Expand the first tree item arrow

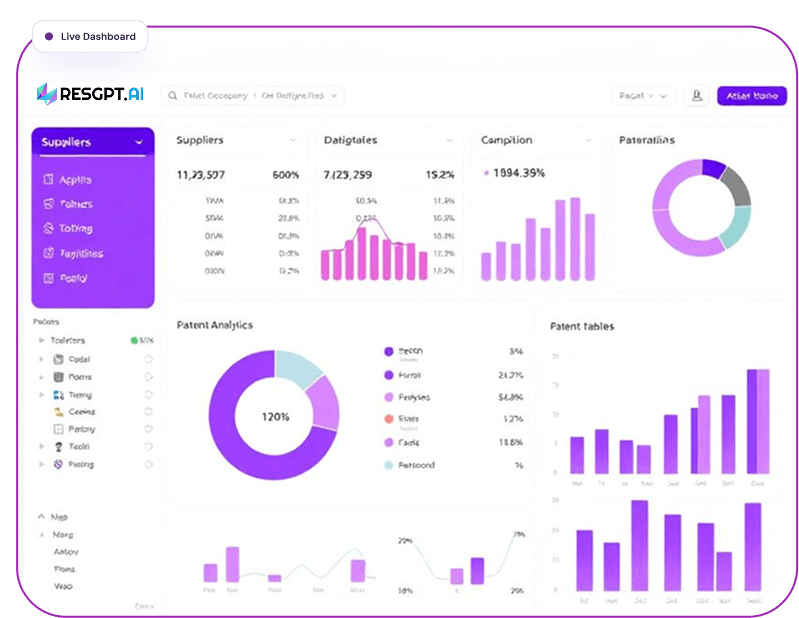(x=41, y=341)
